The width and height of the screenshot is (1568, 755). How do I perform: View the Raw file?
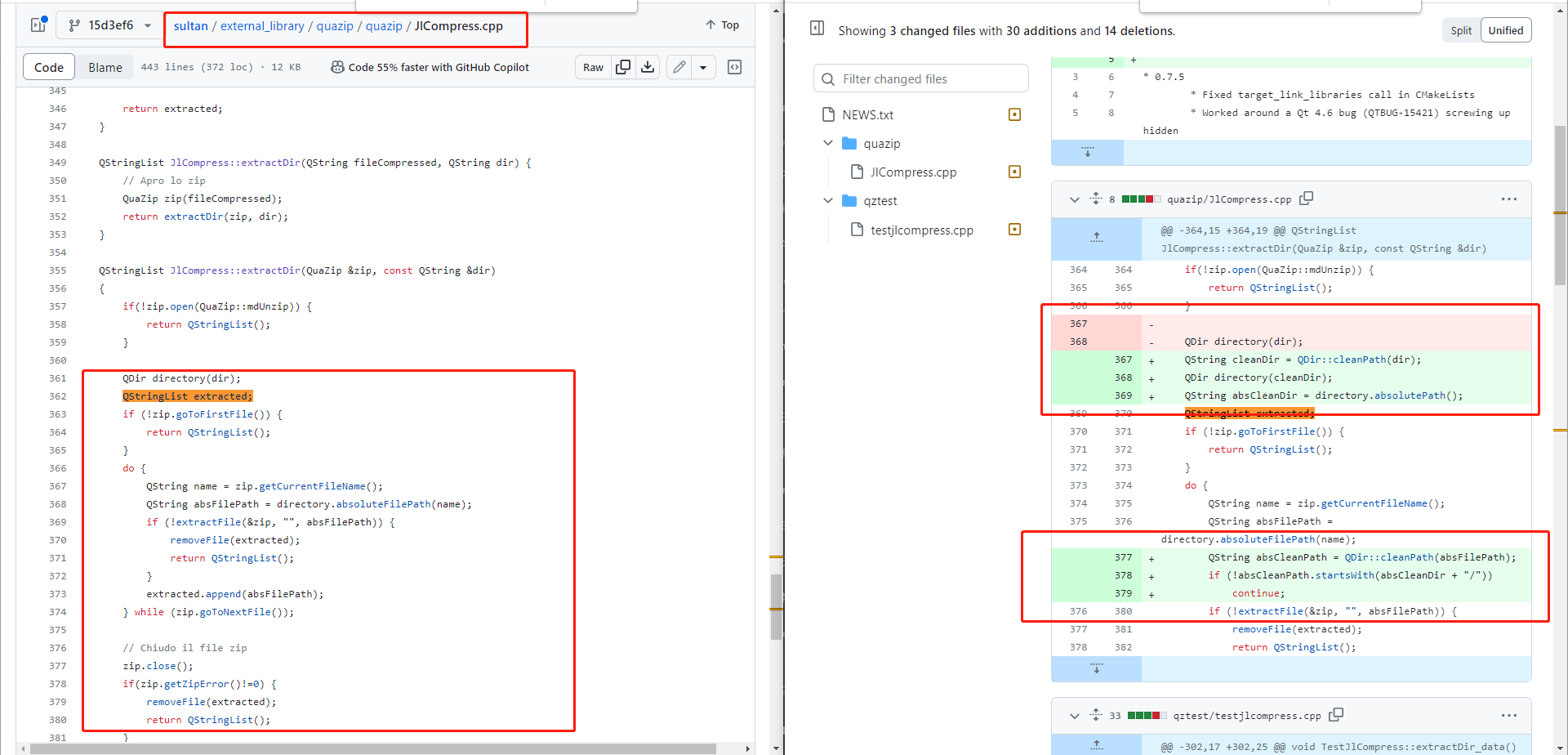coord(593,67)
